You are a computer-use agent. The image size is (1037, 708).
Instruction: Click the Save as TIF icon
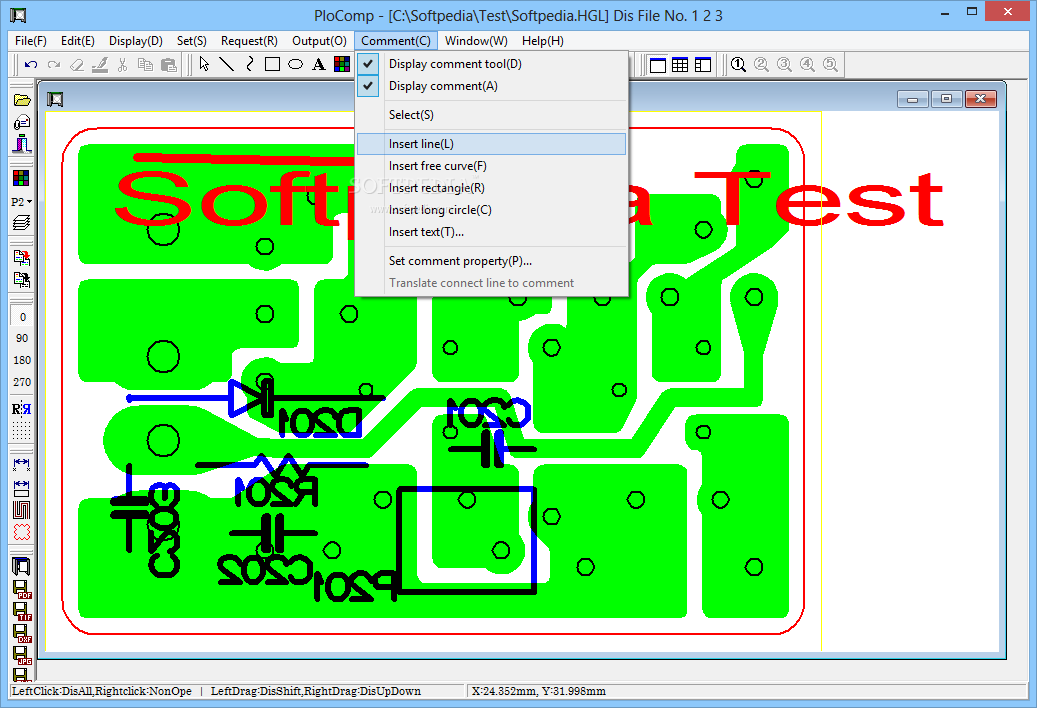(22, 611)
